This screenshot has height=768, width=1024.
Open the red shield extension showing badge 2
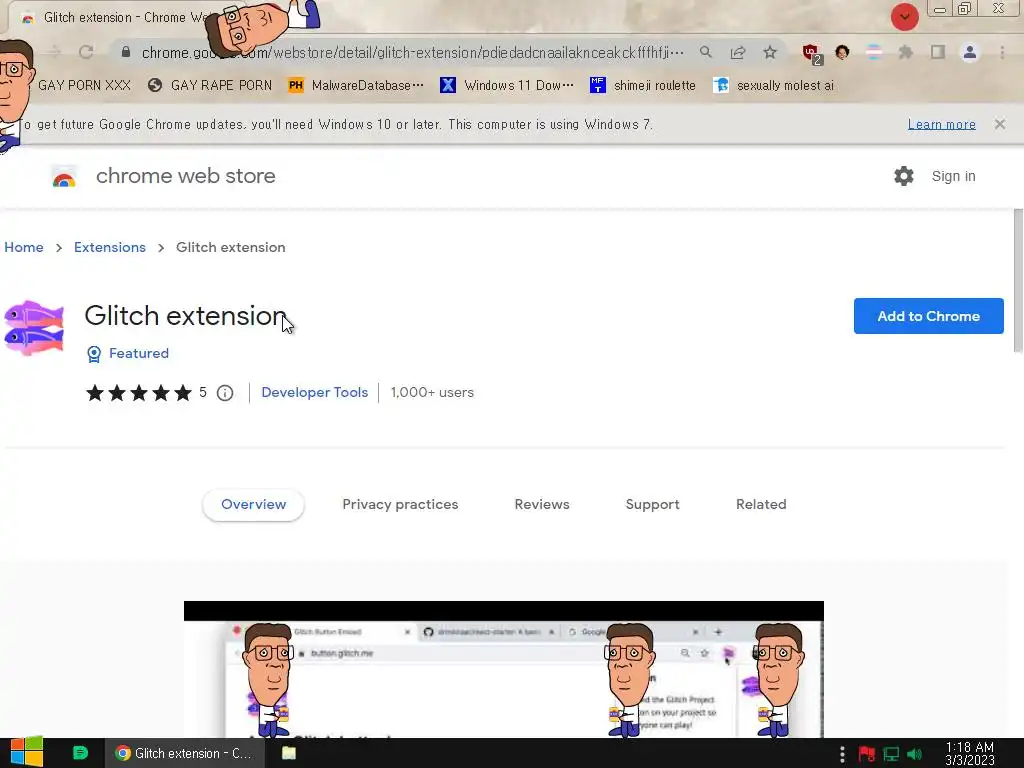click(812, 54)
